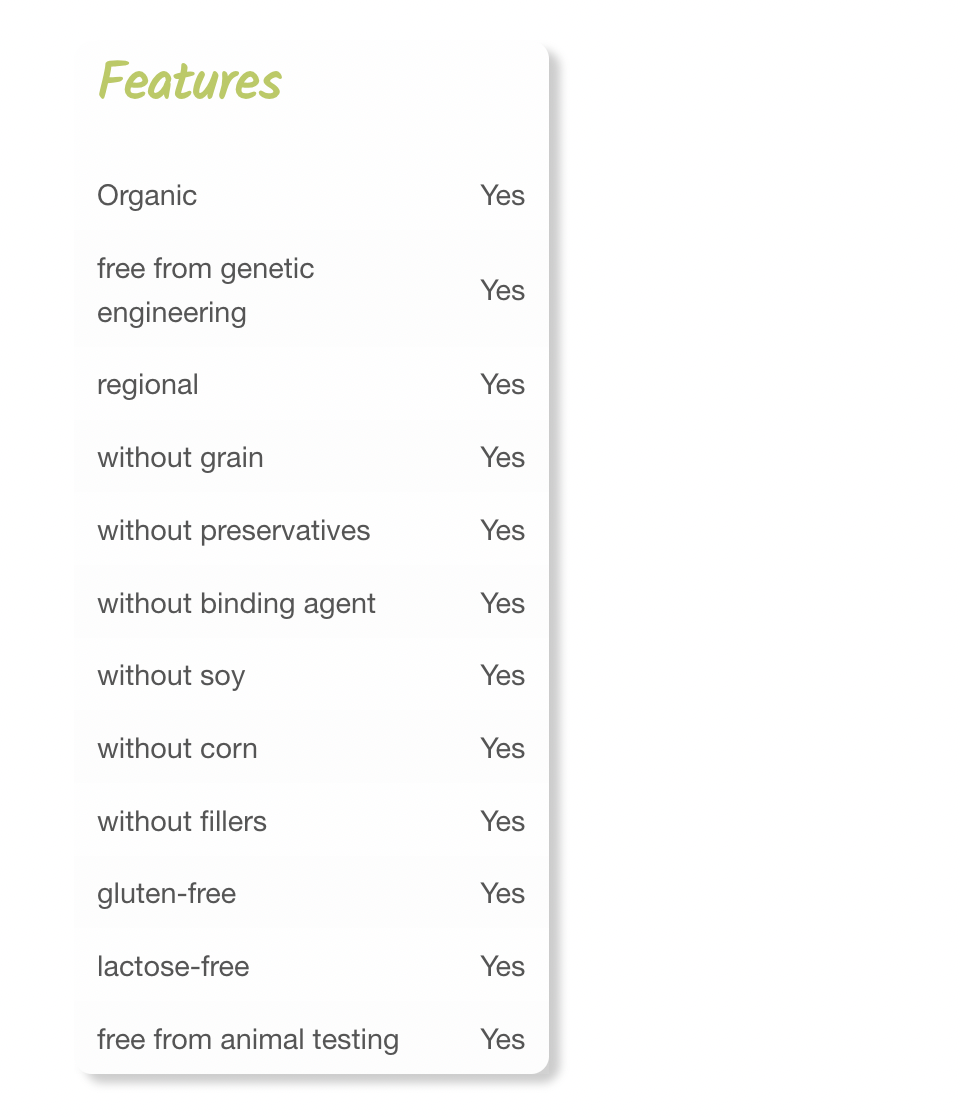The width and height of the screenshot is (960, 1118).
Task: Select the Yes value beside regional
Action: point(502,385)
